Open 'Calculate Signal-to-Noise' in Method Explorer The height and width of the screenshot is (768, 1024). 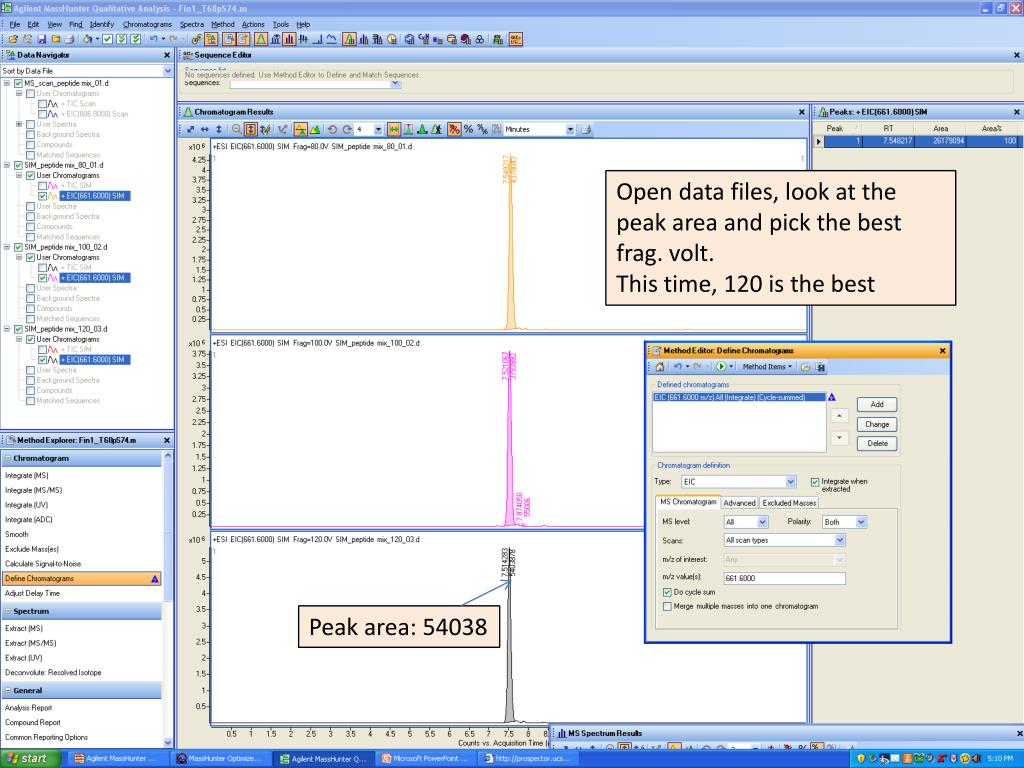(43, 564)
